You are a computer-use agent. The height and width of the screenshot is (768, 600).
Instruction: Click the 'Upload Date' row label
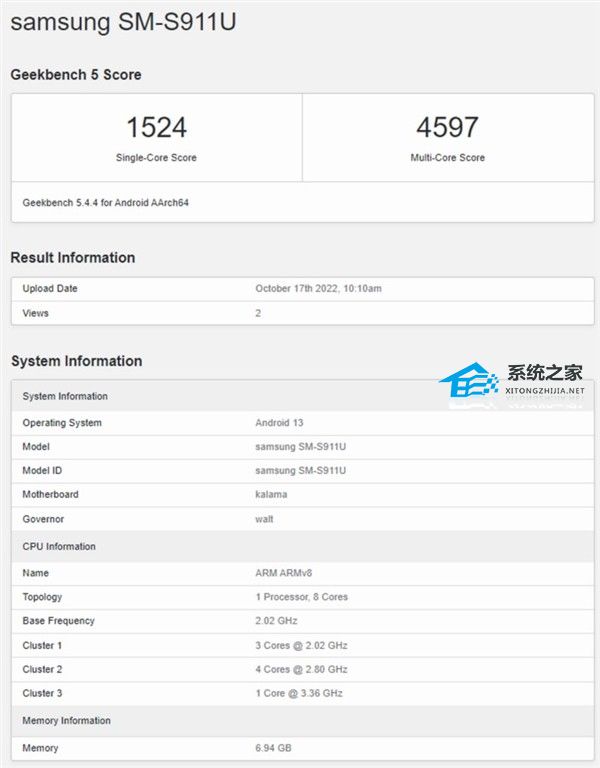tap(50, 288)
